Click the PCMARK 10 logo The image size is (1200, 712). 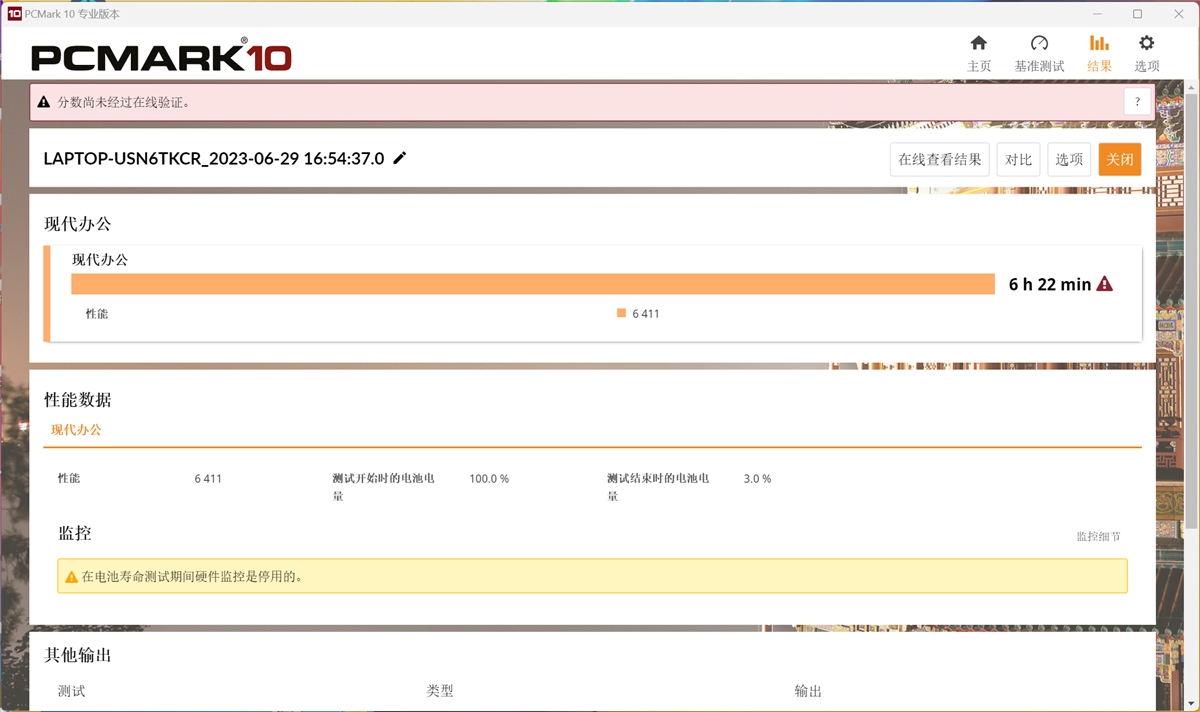162,56
